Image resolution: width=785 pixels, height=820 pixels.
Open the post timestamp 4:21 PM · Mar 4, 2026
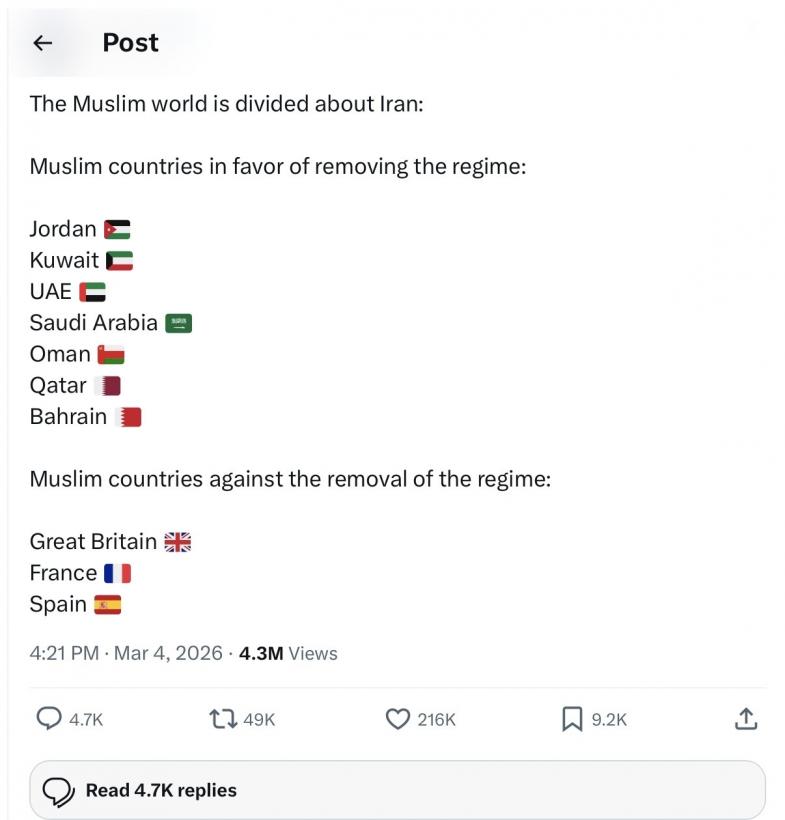point(125,653)
